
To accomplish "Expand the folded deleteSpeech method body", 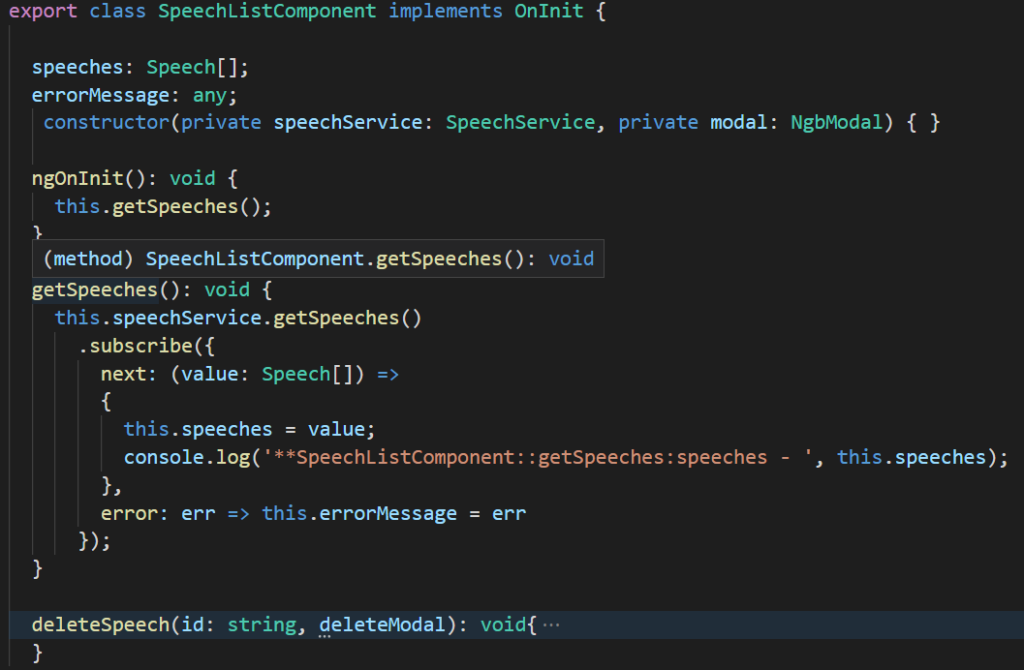I will 552,624.
